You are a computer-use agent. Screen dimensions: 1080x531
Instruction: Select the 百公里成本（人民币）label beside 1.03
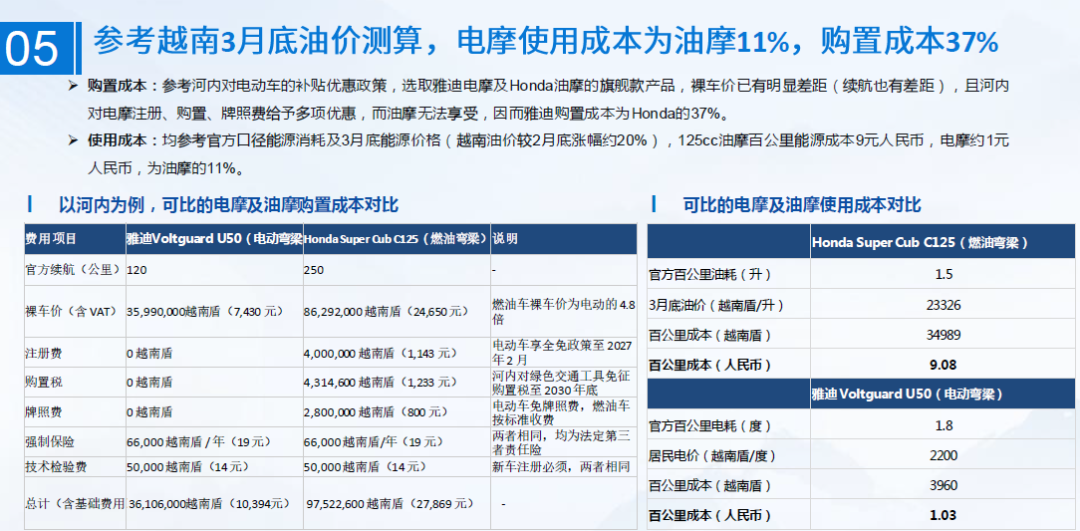pos(709,515)
